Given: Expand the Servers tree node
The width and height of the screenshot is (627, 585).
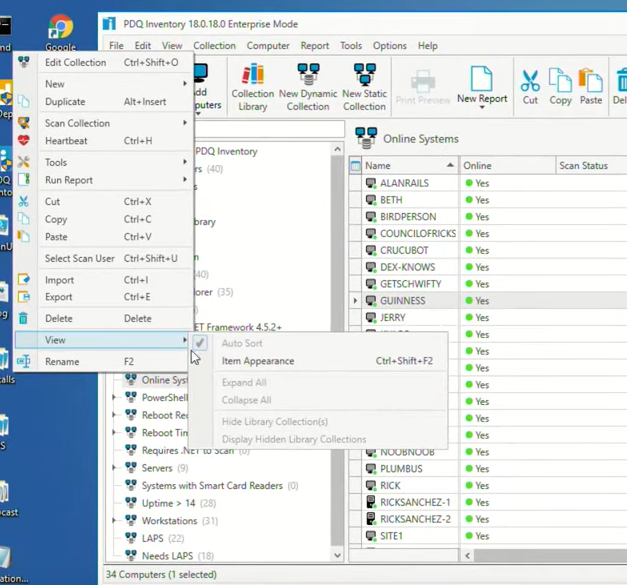Looking at the screenshot, I should point(114,467).
